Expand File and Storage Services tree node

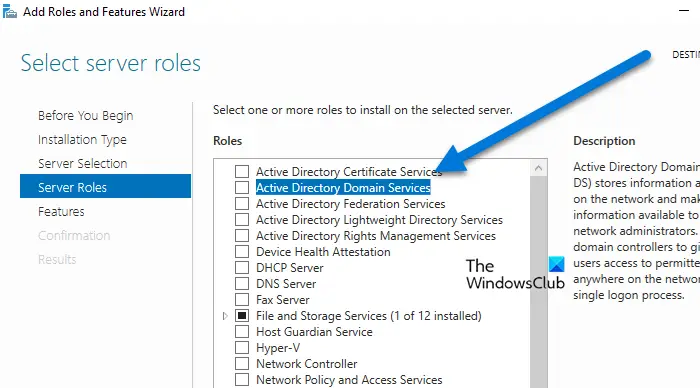click(225, 316)
